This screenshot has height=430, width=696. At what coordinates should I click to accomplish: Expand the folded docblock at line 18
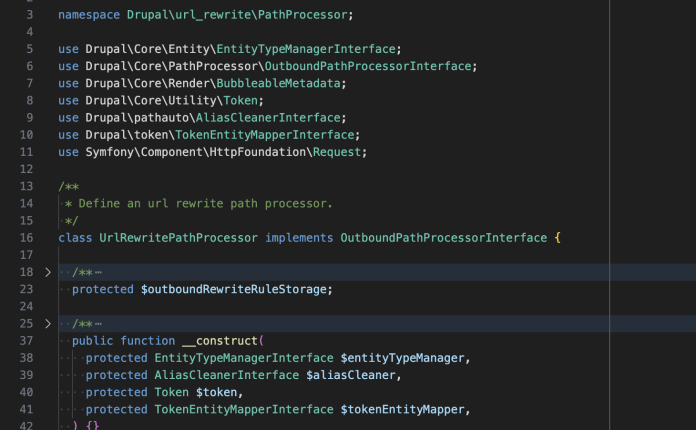click(47, 273)
